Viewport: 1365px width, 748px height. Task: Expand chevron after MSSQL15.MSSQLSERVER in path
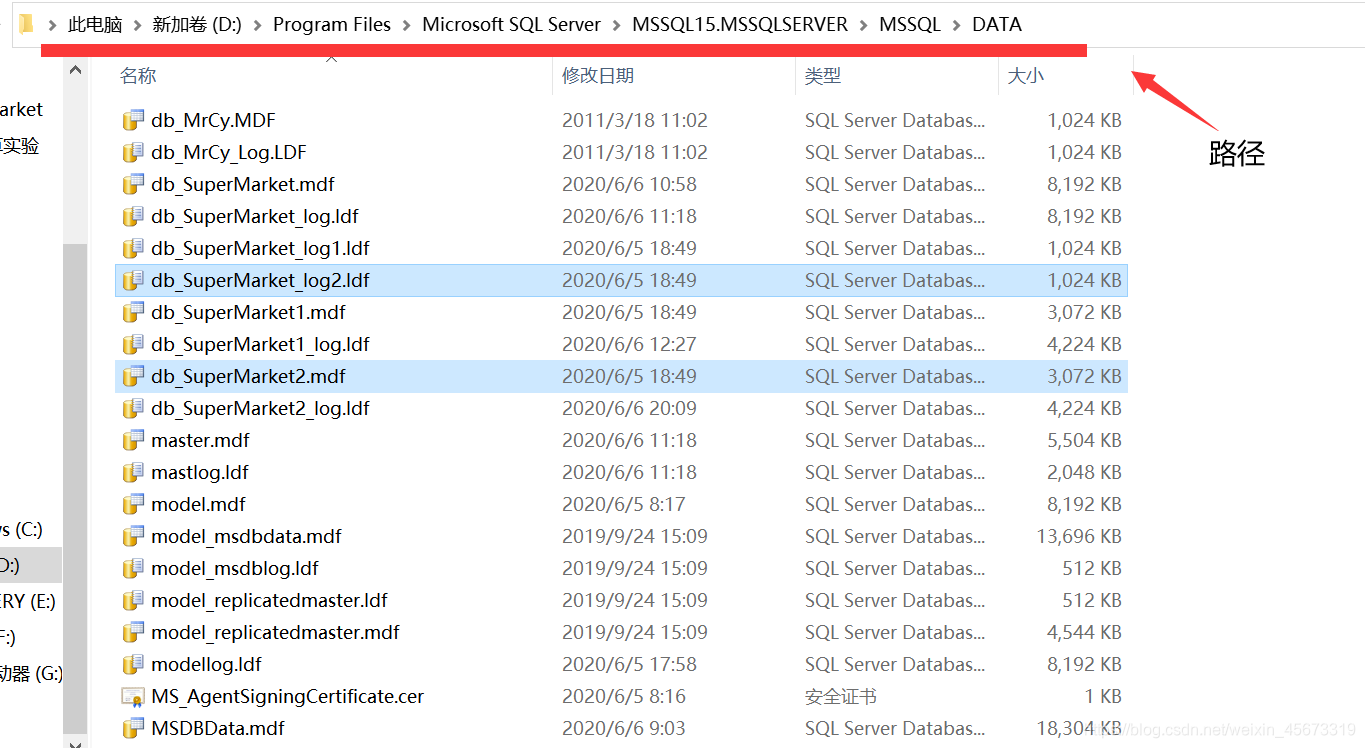(x=864, y=24)
